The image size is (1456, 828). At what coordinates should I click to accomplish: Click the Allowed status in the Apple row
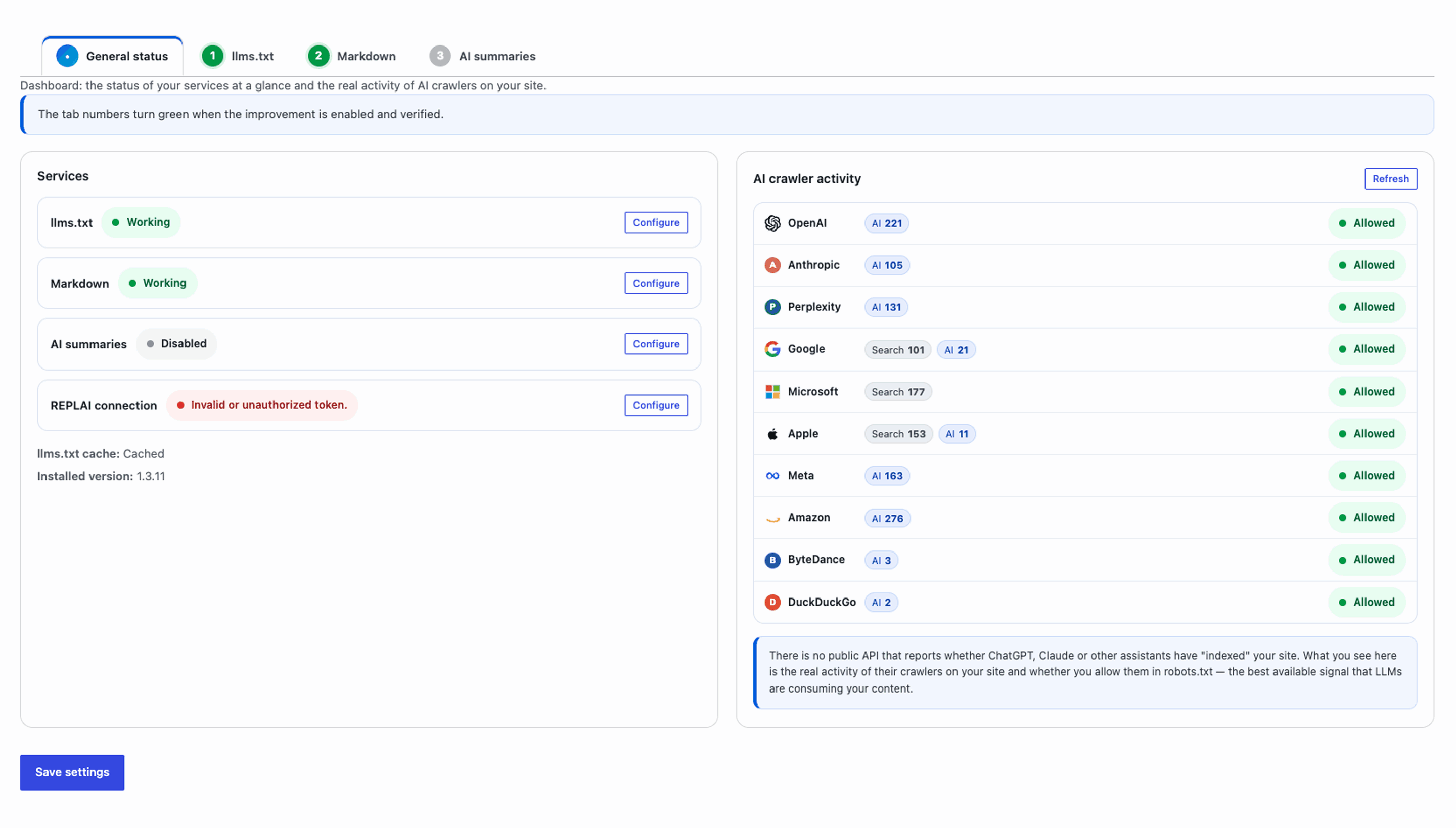[1367, 434]
